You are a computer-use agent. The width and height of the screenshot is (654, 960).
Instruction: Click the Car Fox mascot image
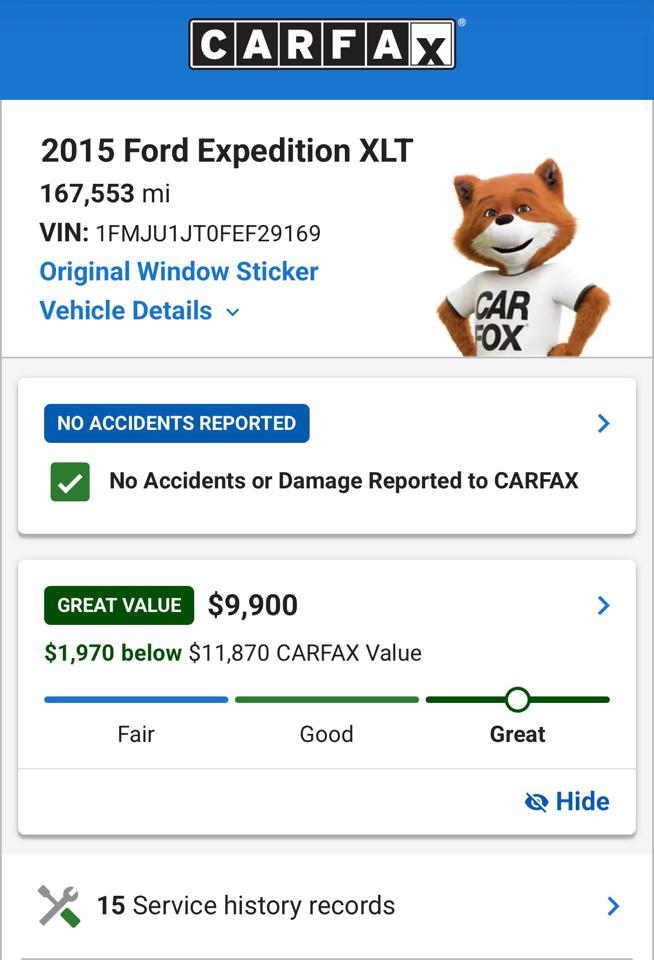pyautogui.click(x=521, y=260)
